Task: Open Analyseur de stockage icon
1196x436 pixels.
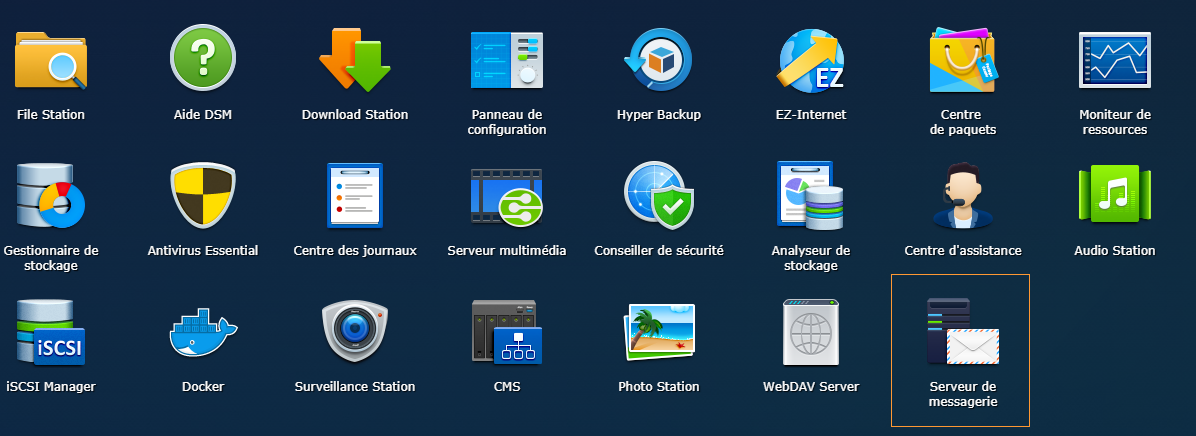Action: pos(810,195)
